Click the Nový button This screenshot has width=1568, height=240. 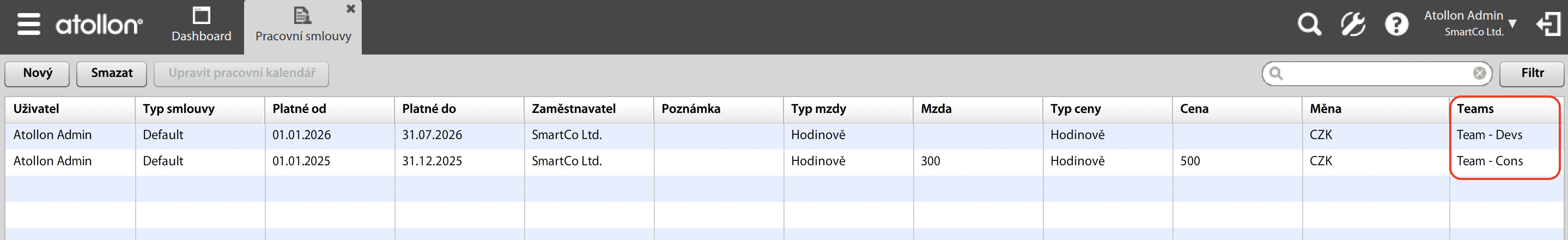37,74
